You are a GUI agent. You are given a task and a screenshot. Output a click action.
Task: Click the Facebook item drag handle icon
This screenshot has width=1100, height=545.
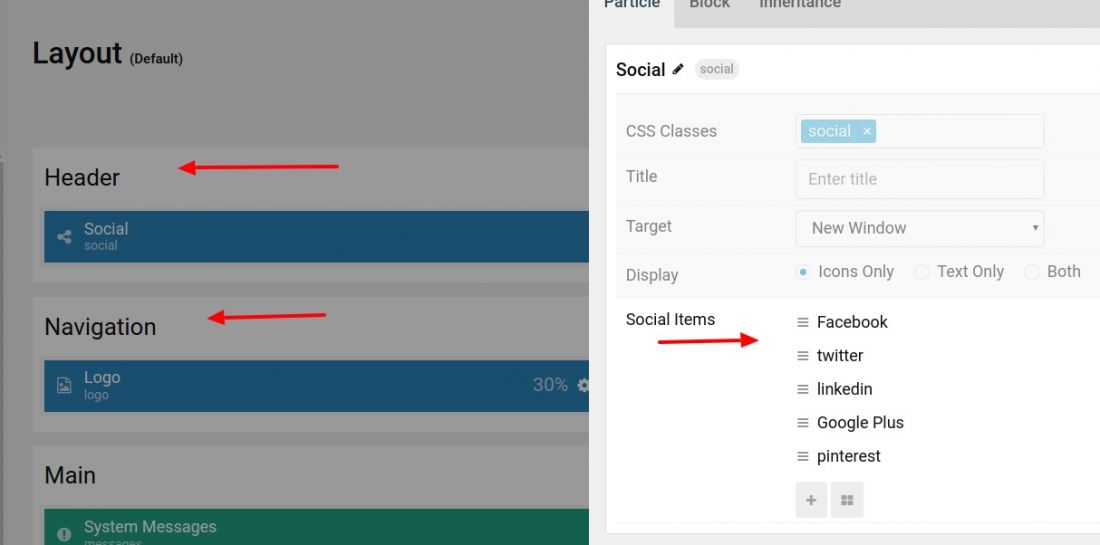(x=803, y=322)
